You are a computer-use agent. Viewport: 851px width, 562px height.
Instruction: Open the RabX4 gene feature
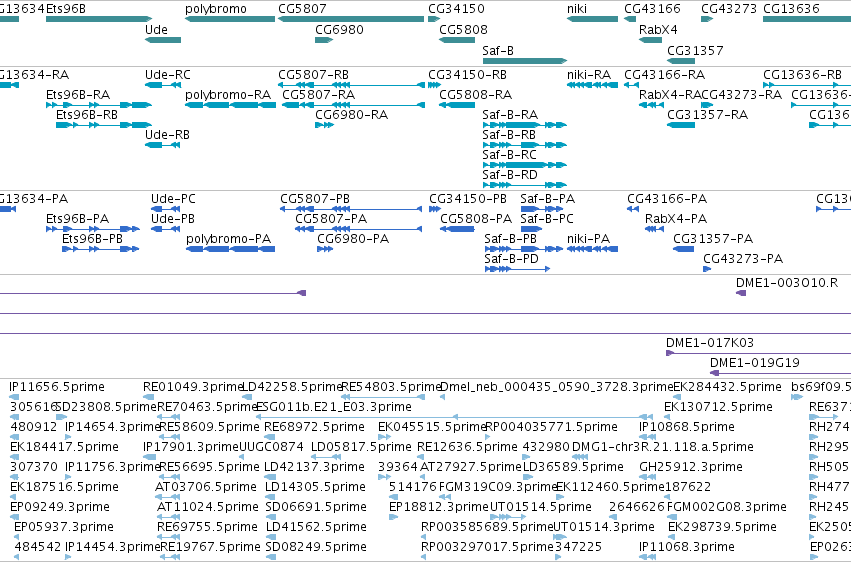click(x=650, y=40)
